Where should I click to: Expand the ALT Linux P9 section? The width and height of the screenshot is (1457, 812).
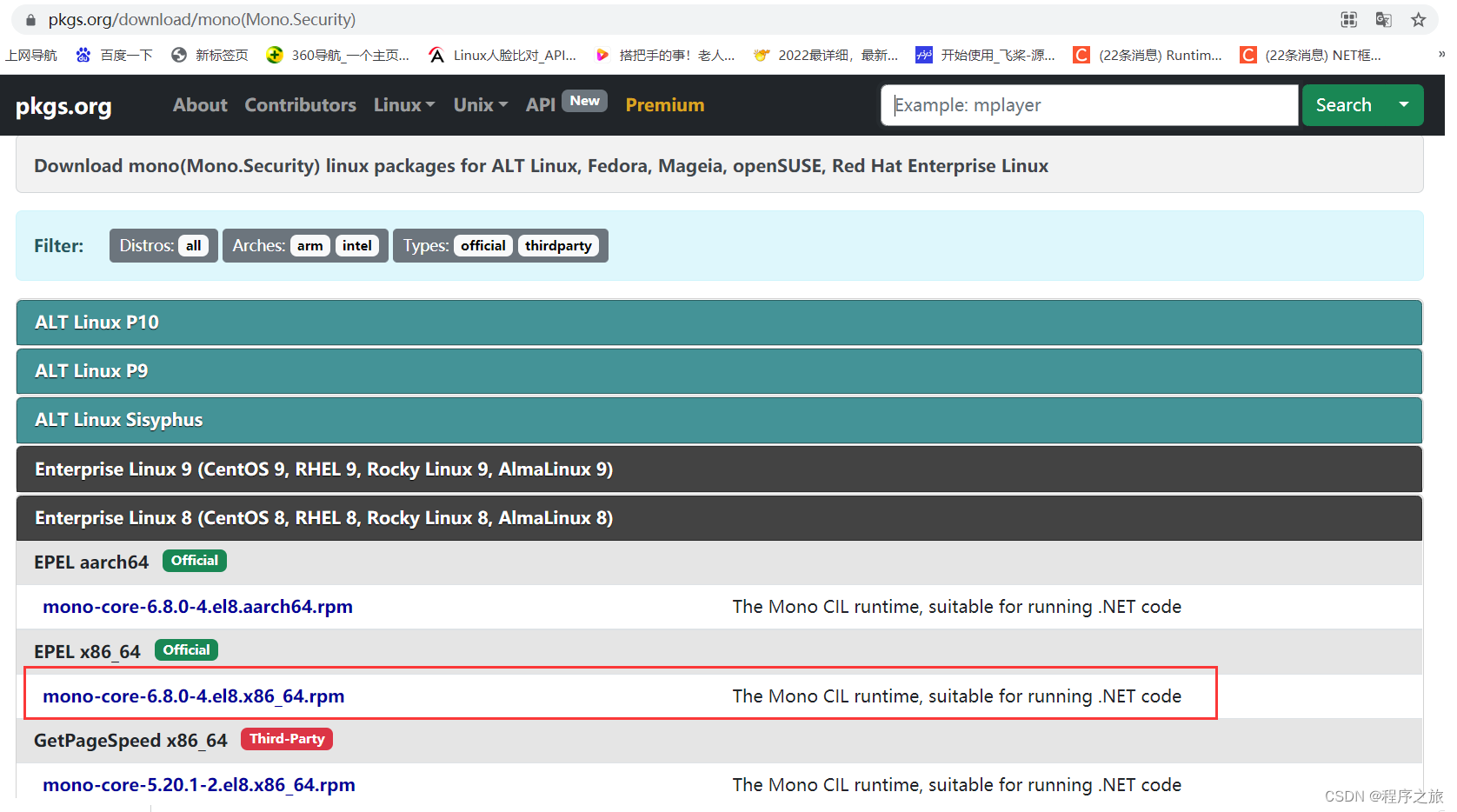pyautogui.click(x=719, y=371)
